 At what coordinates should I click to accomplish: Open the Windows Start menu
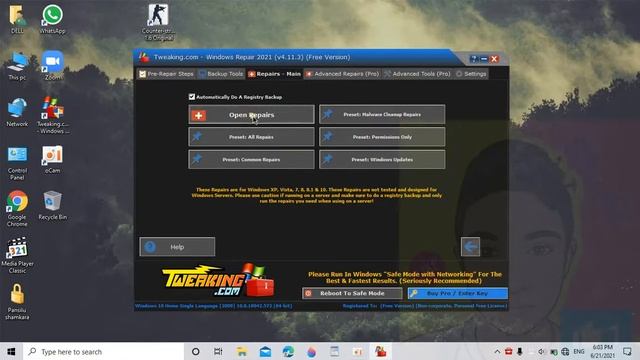[x=11, y=351]
